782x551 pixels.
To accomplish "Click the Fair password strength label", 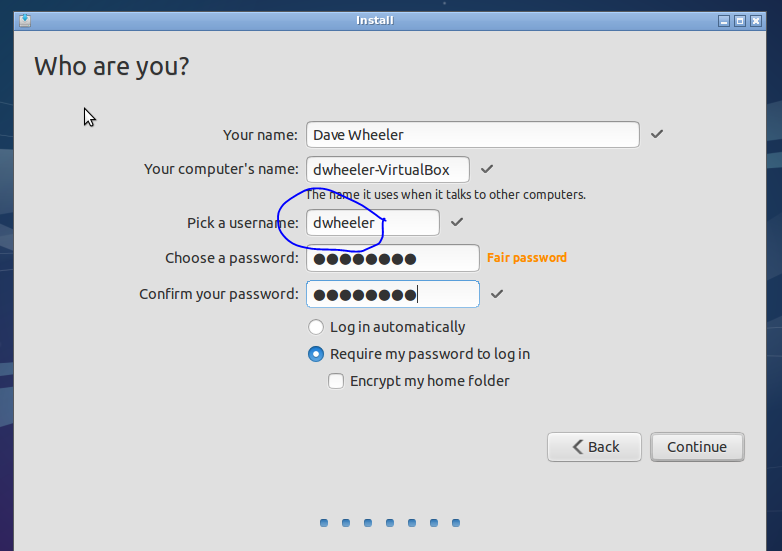I will click(x=527, y=258).
